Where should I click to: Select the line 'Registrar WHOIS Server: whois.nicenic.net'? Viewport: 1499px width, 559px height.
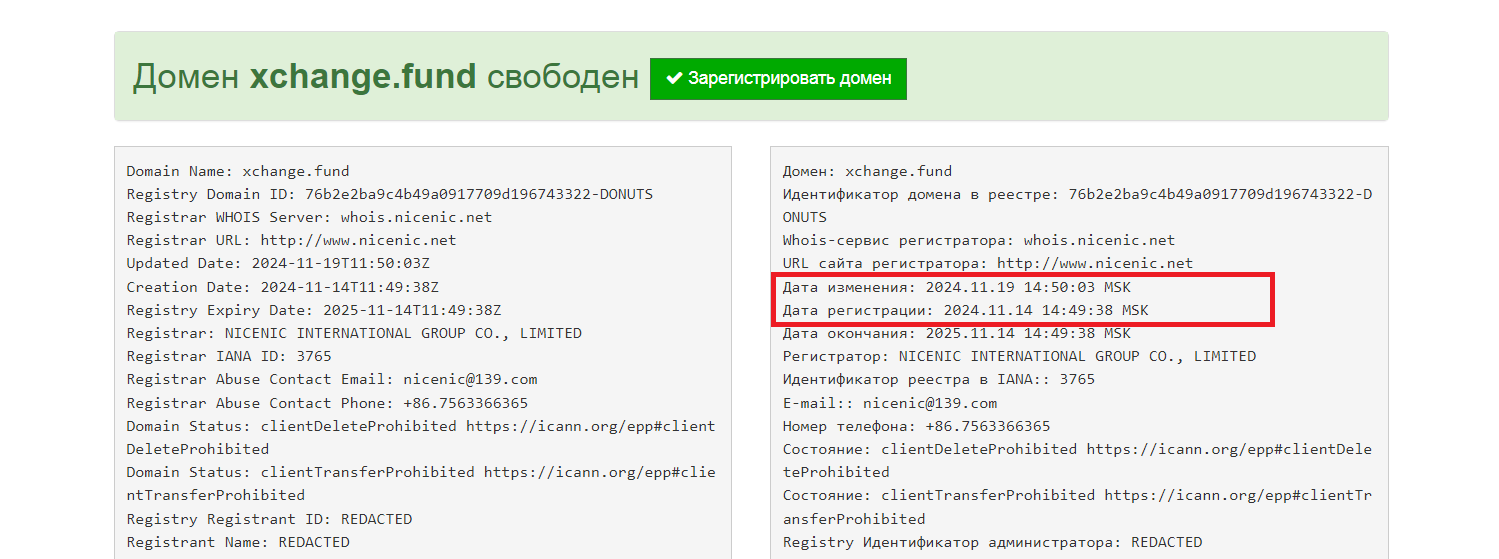click(309, 217)
